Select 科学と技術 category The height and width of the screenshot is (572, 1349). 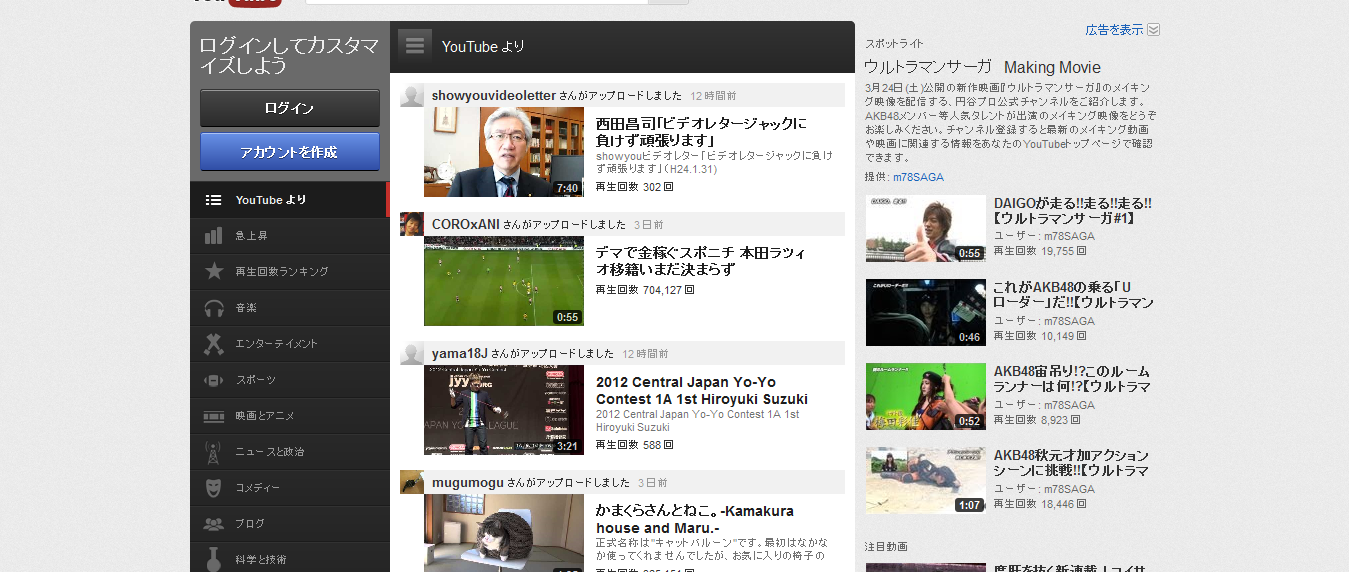[290, 558]
